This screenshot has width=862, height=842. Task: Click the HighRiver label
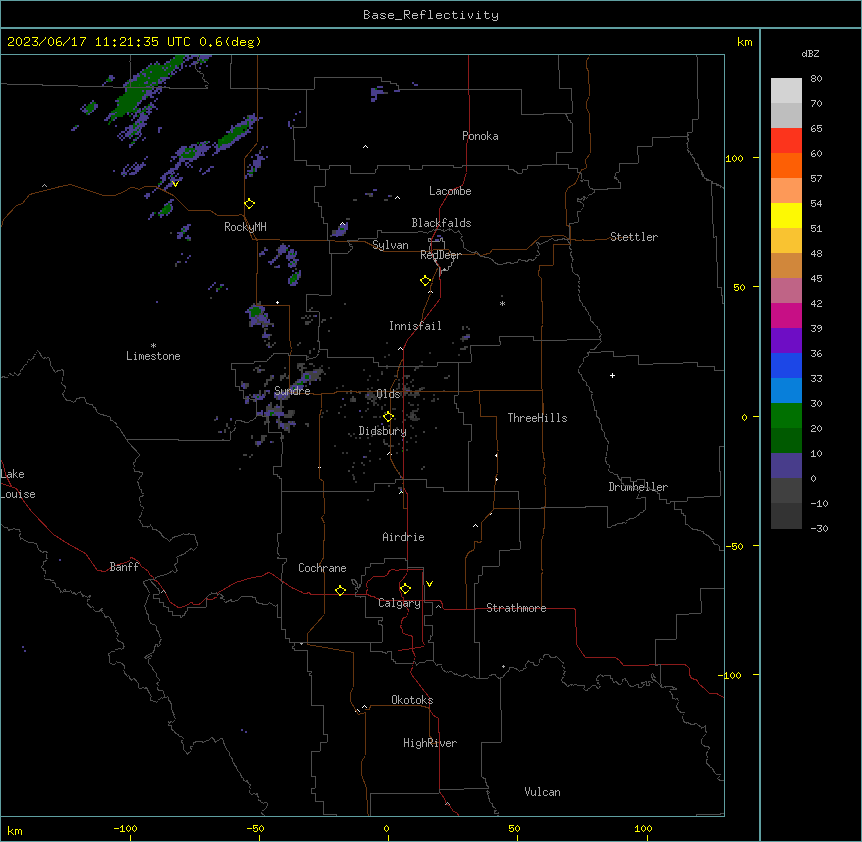click(430, 743)
